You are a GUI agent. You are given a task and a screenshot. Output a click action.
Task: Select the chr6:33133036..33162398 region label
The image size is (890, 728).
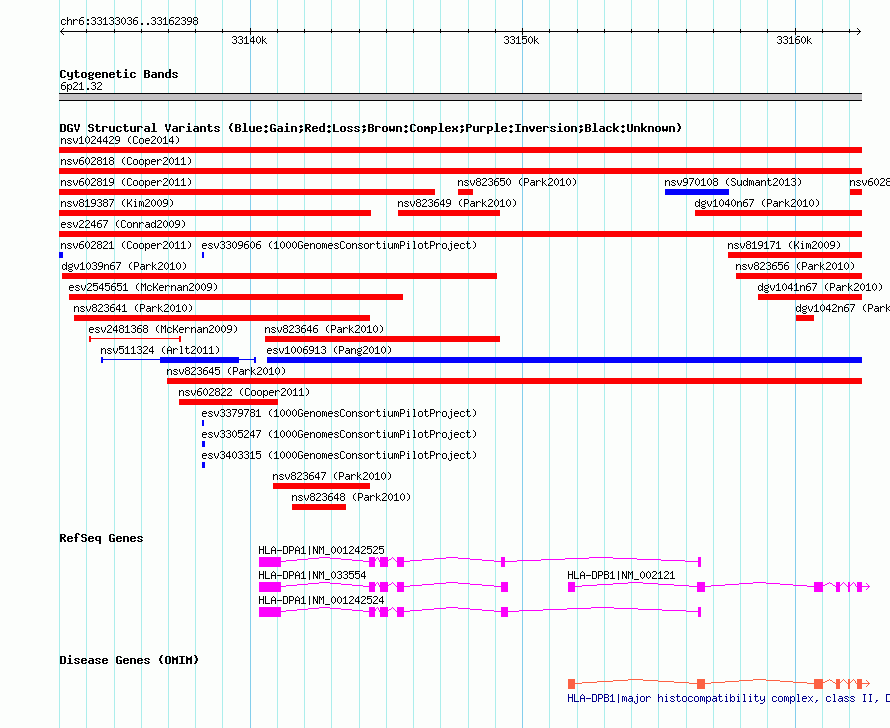point(129,22)
